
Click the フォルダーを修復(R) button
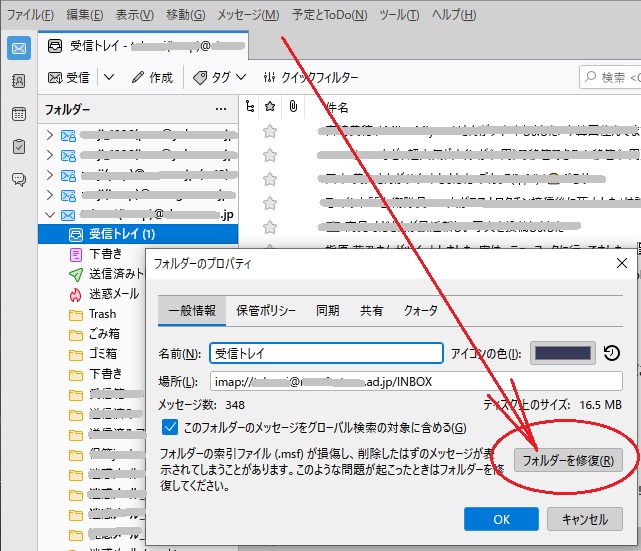click(x=568, y=460)
